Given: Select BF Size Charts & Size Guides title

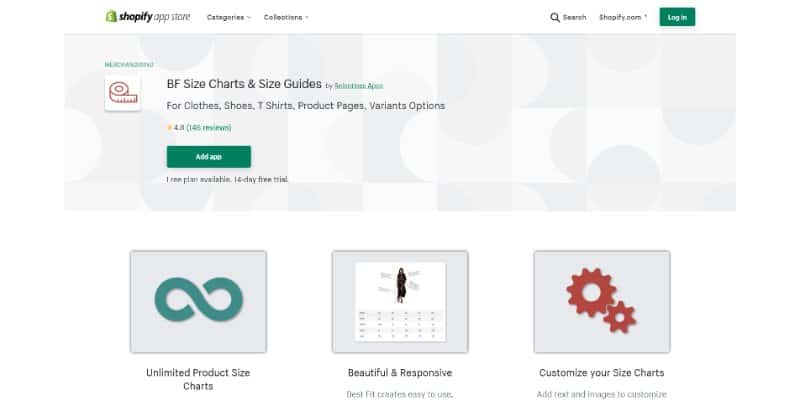Looking at the screenshot, I should [244, 84].
